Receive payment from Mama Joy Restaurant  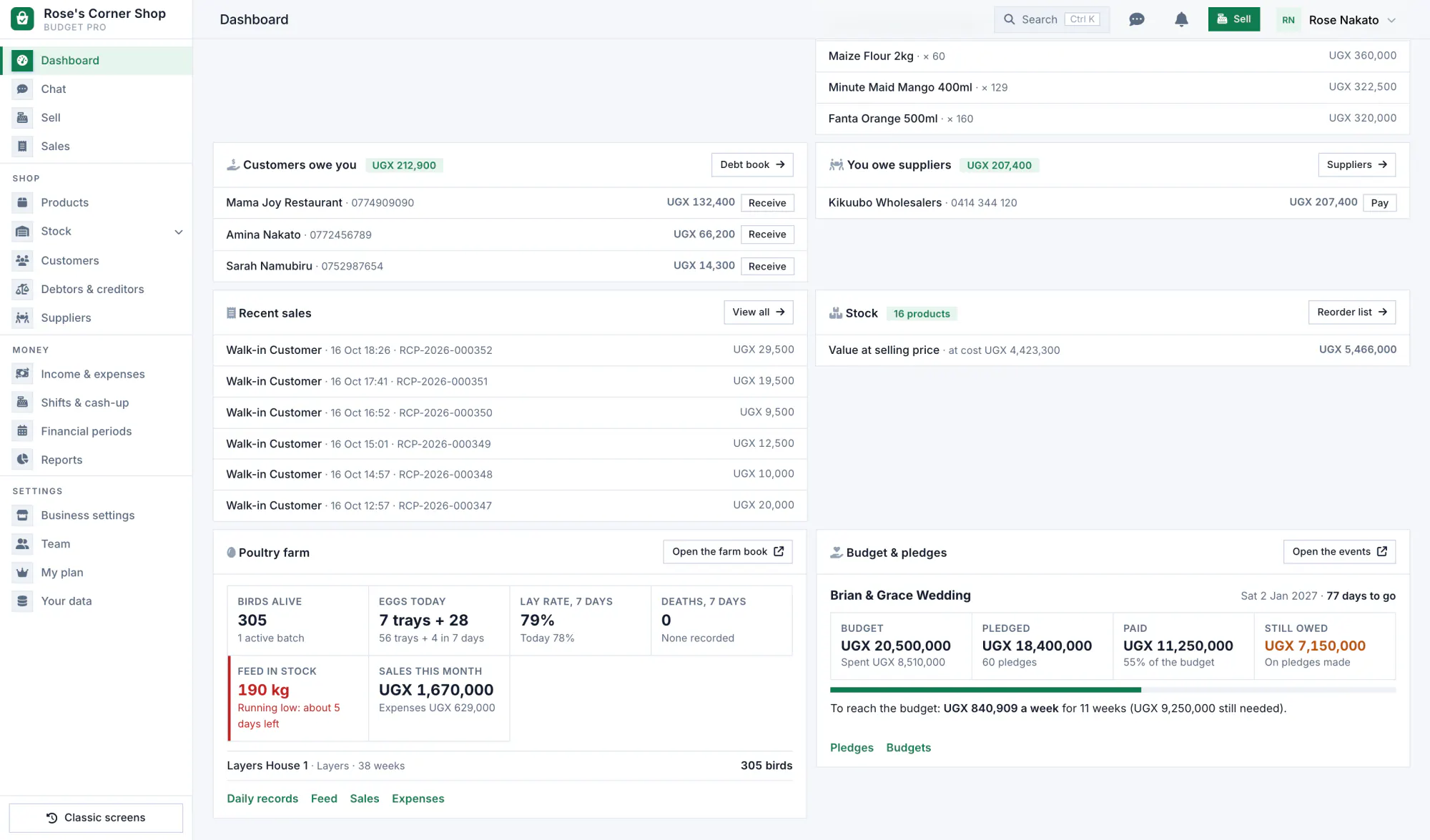767,203
